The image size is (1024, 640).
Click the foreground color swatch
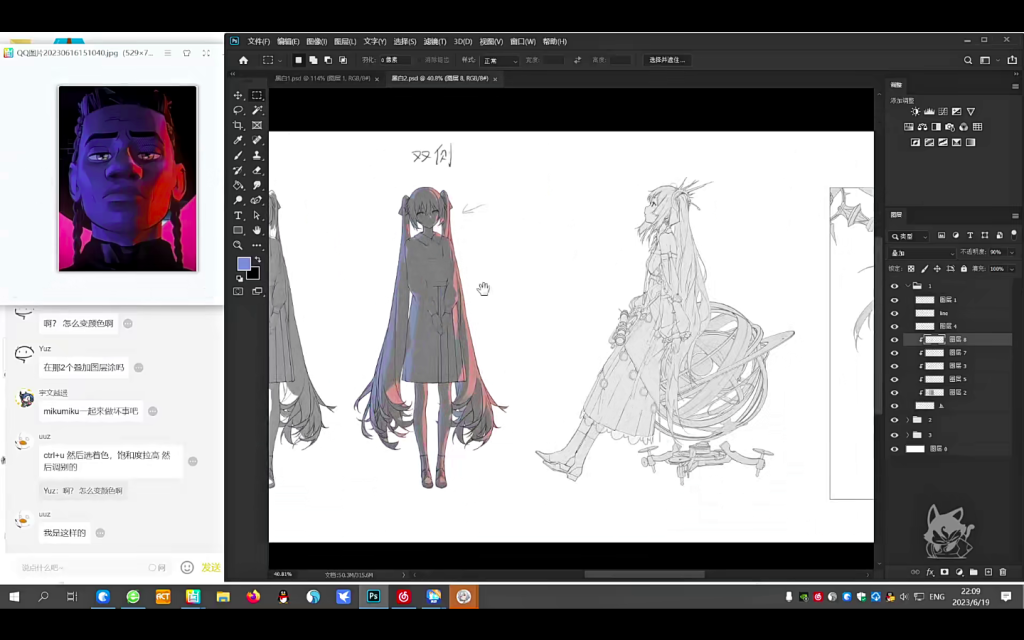(243, 264)
